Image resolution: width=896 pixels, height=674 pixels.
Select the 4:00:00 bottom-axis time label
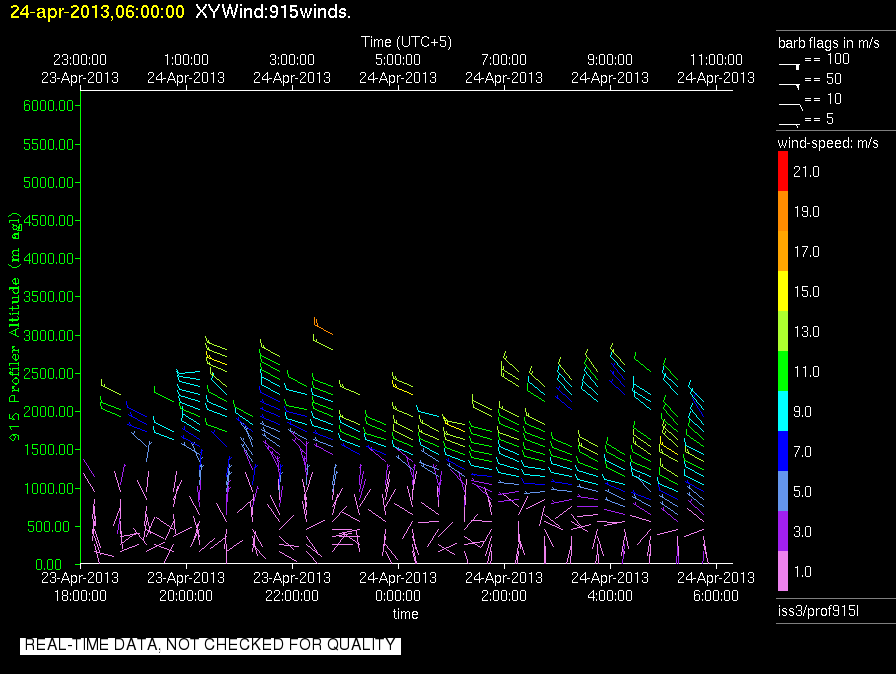click(x=610, y=596)
